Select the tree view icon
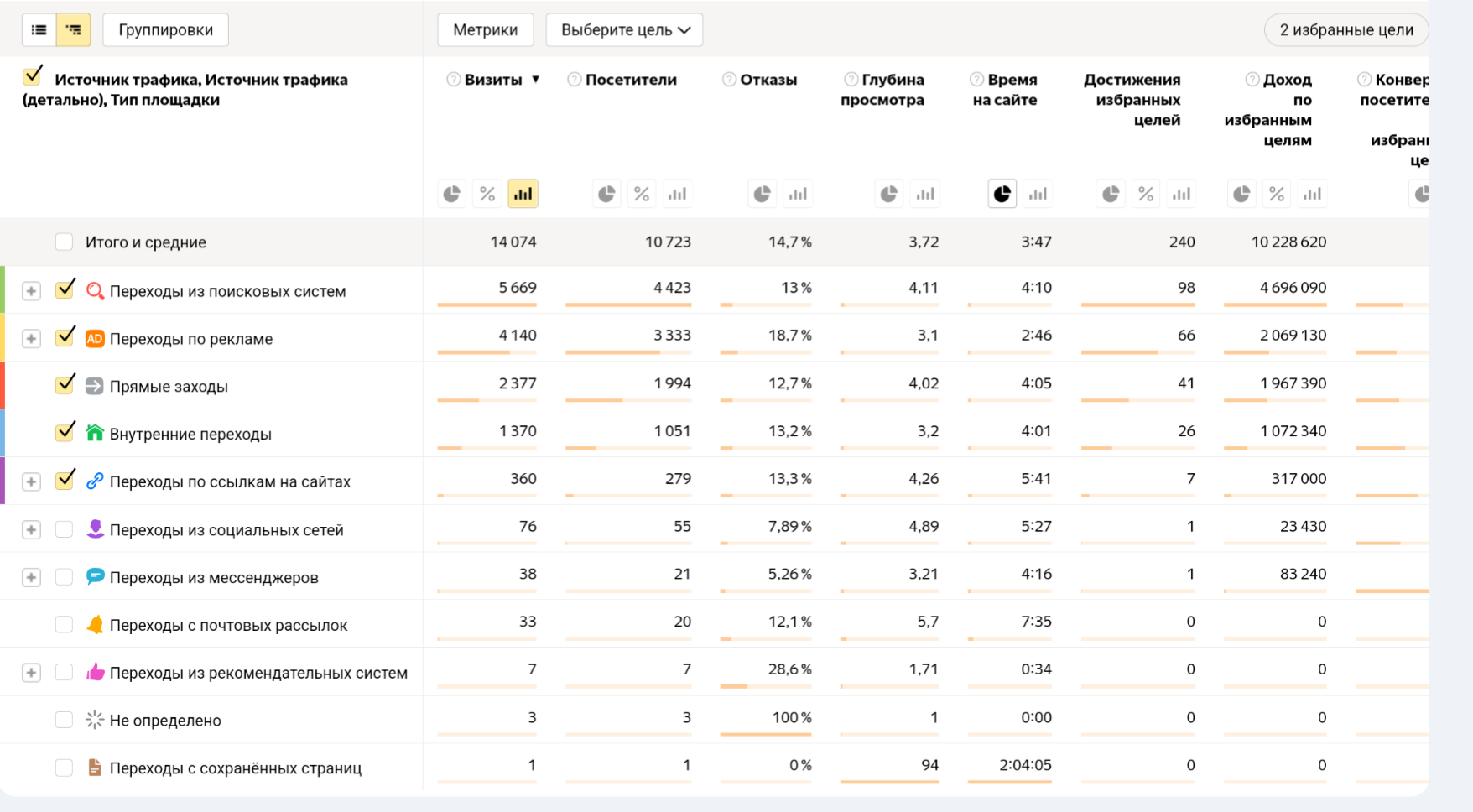This screenshot has height=812, width=1473. click(74, 30)
